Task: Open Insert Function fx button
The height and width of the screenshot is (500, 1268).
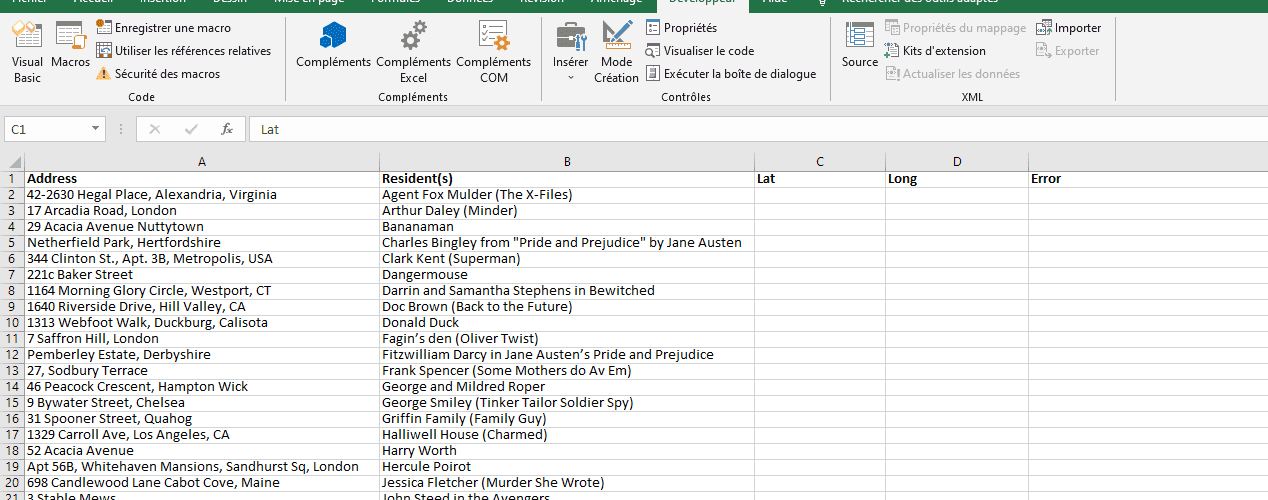Action: tap(227, 129)
